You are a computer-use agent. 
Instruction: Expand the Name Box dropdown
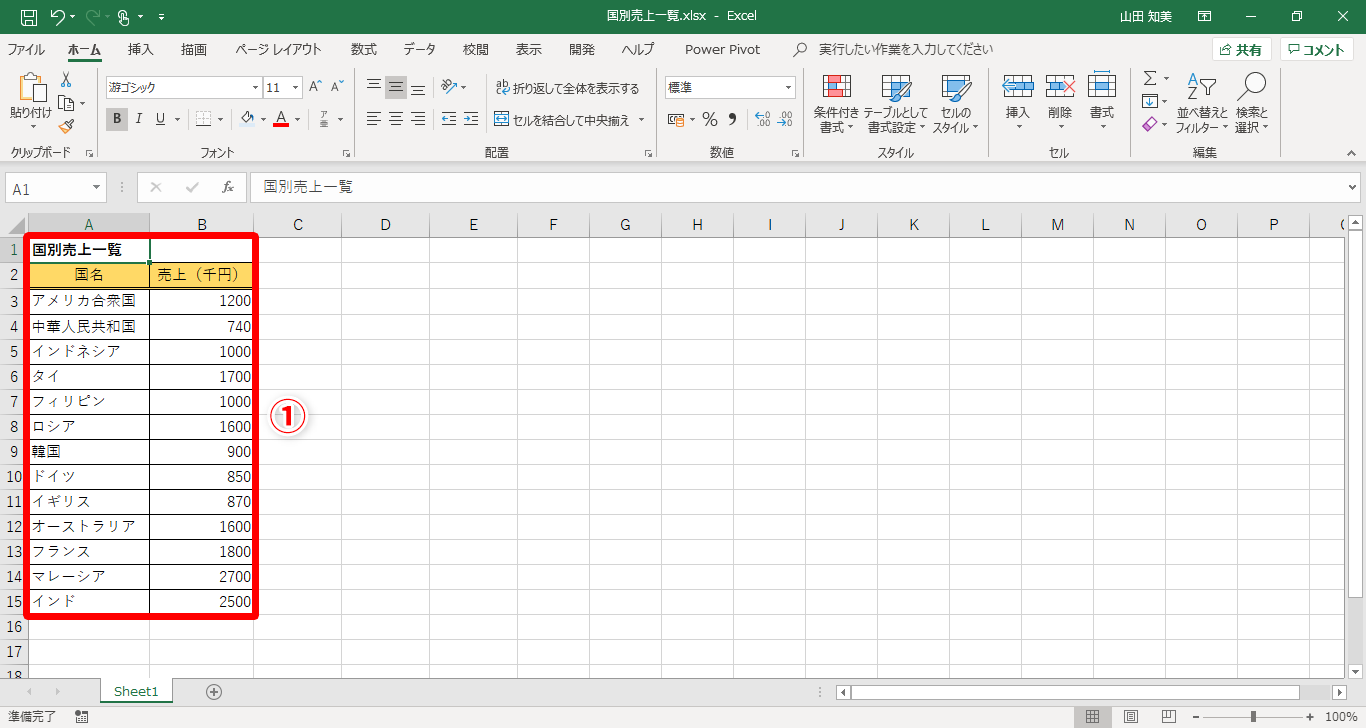(97, 188)
